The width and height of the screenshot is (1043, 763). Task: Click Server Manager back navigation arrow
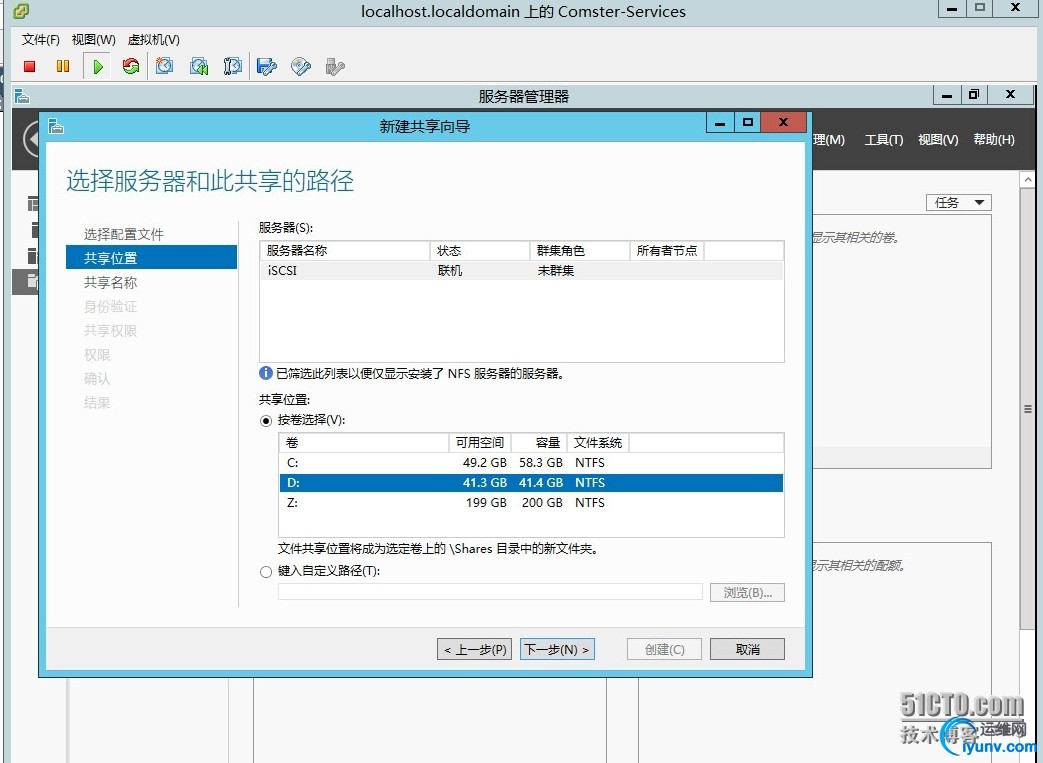(x=31, y=140)
